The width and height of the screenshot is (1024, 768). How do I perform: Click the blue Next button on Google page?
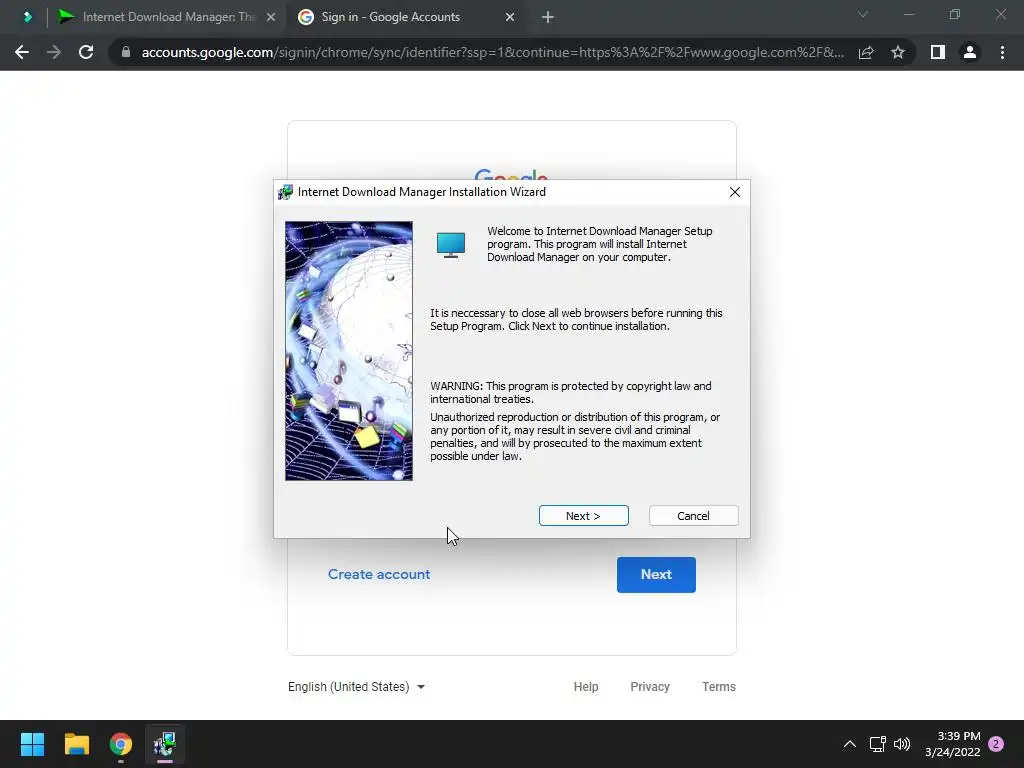click(656, 575)
